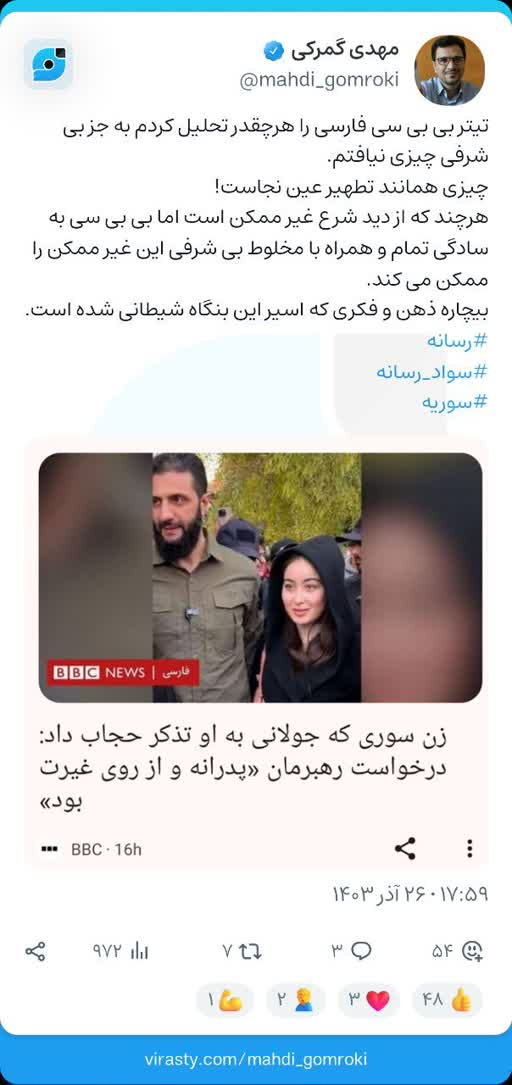Image resolution: width=512 pixels, height=1085 pixels.
Task: Open the @mahdi_gomroki handle
Action: [319, 80]
